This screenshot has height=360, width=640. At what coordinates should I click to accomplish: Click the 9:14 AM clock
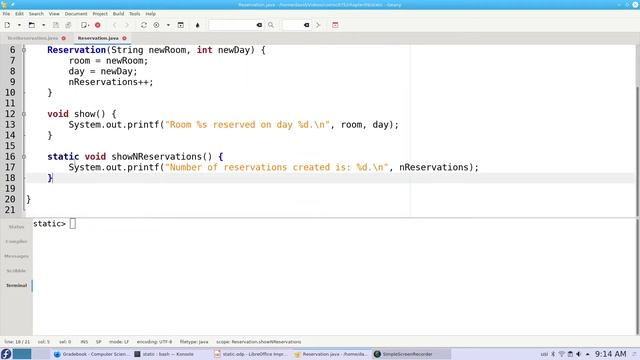610,354
